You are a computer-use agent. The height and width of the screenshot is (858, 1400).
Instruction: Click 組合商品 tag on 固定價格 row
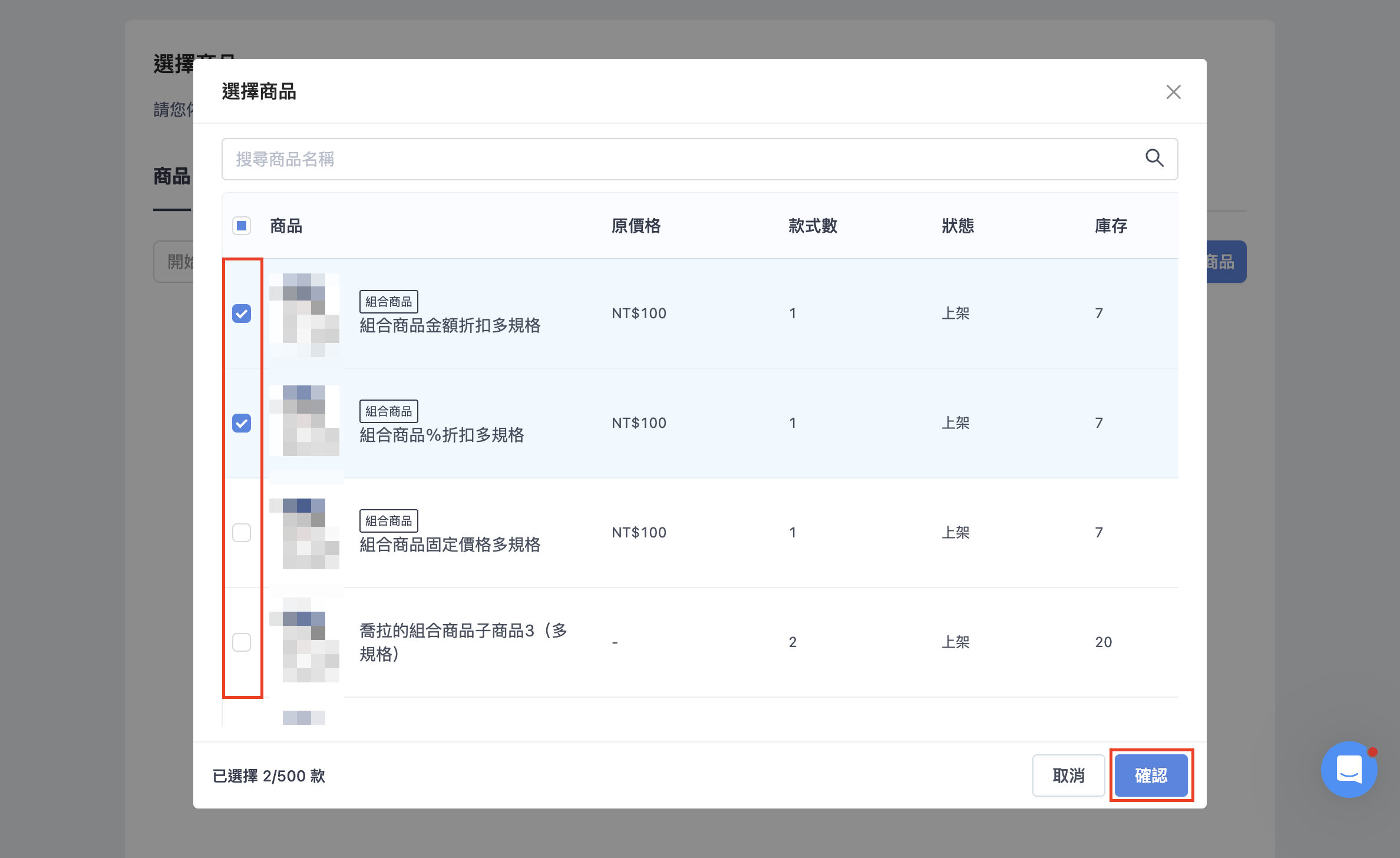tap(389, 521)
